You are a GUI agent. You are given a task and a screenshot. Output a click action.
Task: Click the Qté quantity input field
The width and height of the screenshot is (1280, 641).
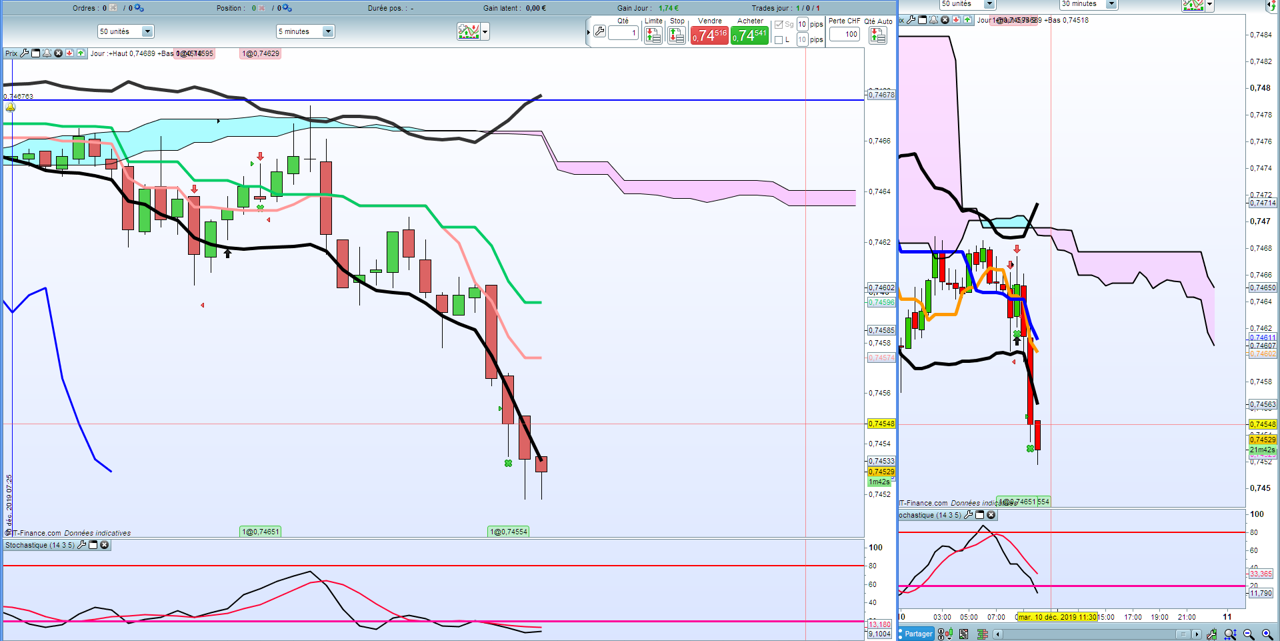click(624, 33)
